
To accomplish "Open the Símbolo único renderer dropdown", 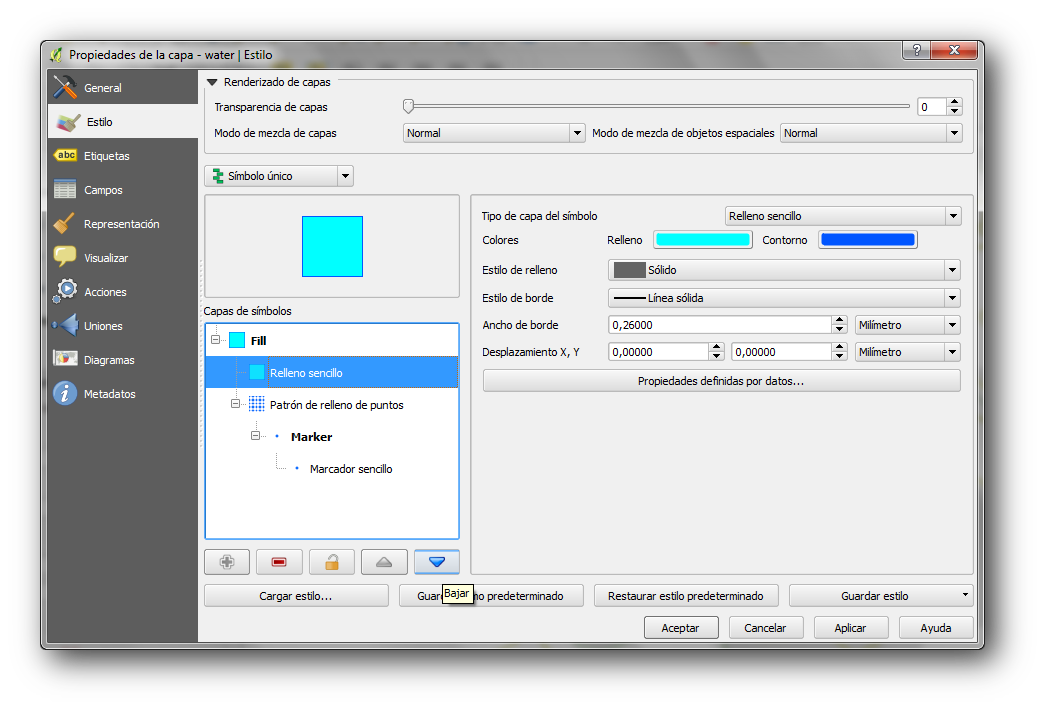I will click(x=279, y=176).
